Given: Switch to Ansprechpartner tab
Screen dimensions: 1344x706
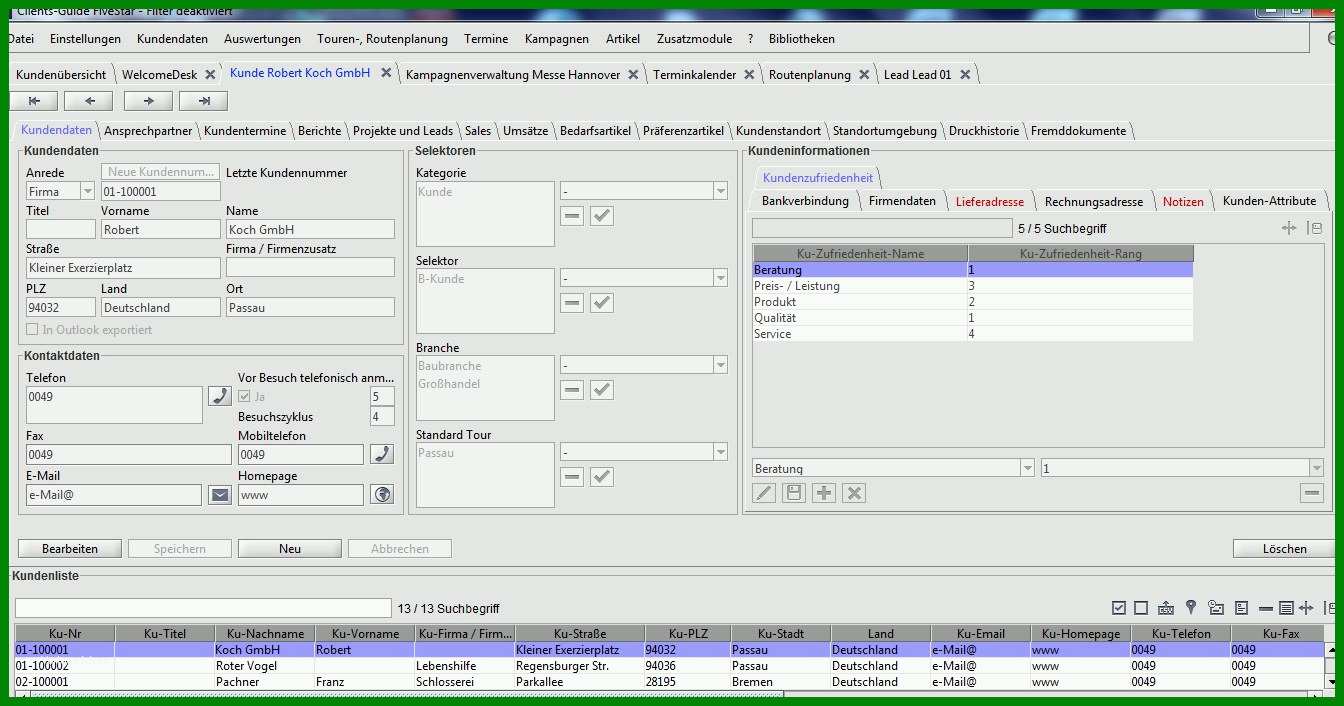Looking at the screenshot, I should [x=148, y=131].
